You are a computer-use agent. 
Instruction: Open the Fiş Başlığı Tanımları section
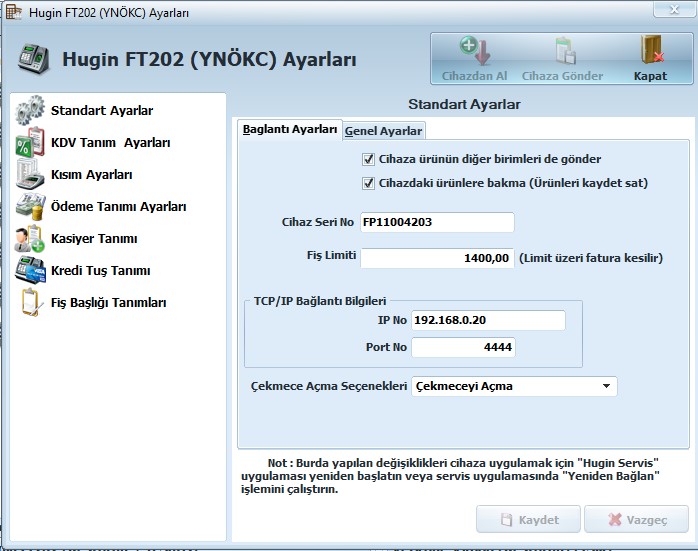coord(109,303)
